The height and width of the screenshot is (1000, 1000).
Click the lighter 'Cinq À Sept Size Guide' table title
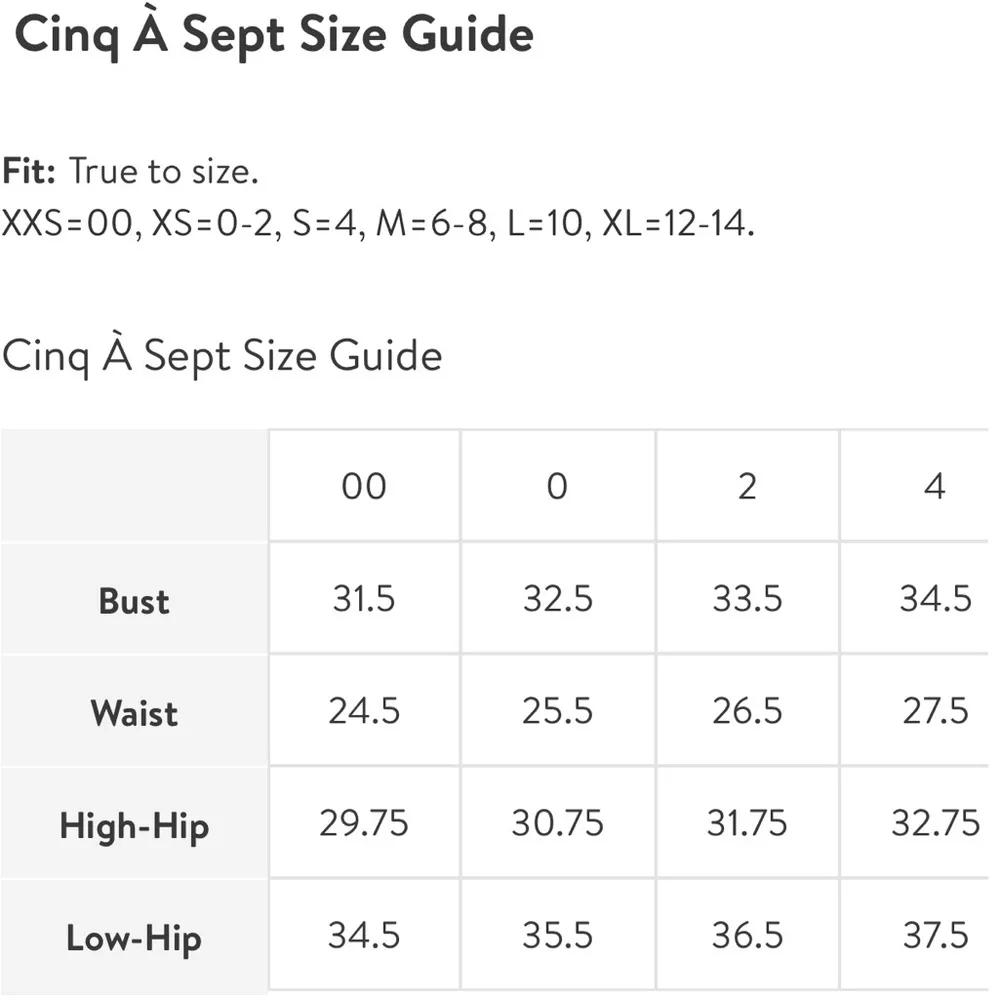222,356
